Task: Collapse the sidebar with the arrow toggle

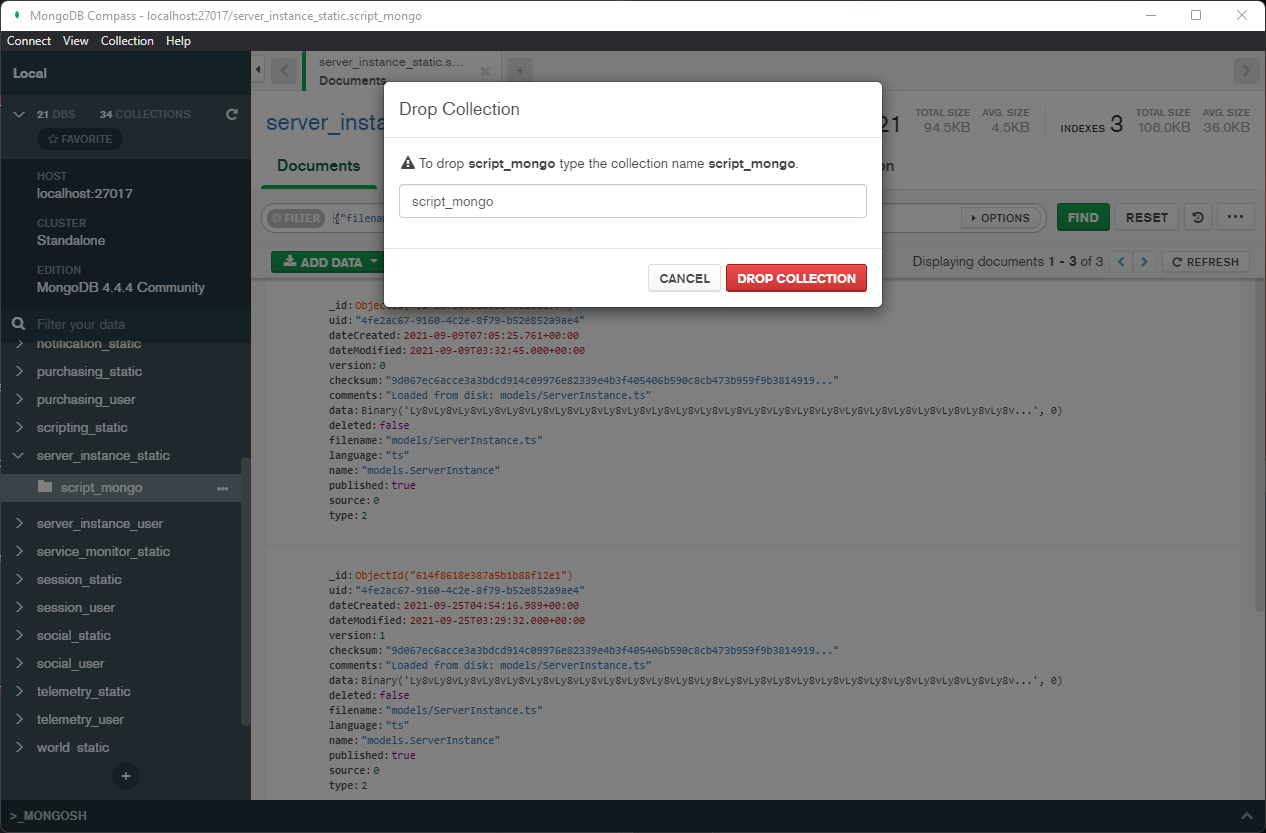Action: click(x=258, y=70)
